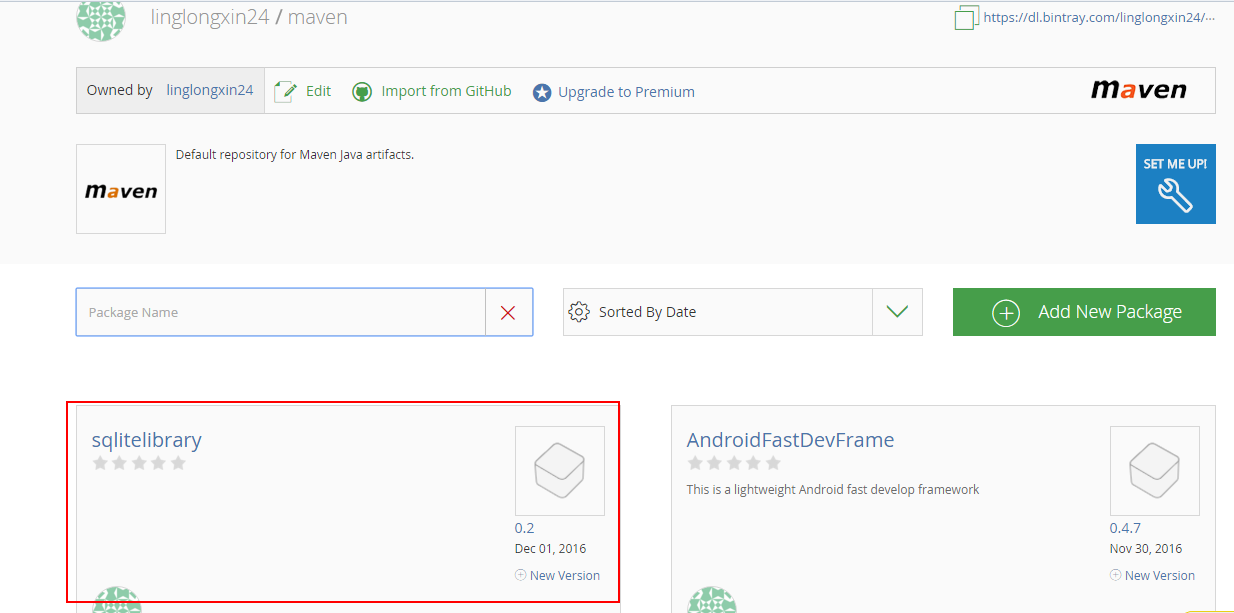Click the Upgrade to Premium star icon
The image size is (1234, 613).
coord(542,92)
